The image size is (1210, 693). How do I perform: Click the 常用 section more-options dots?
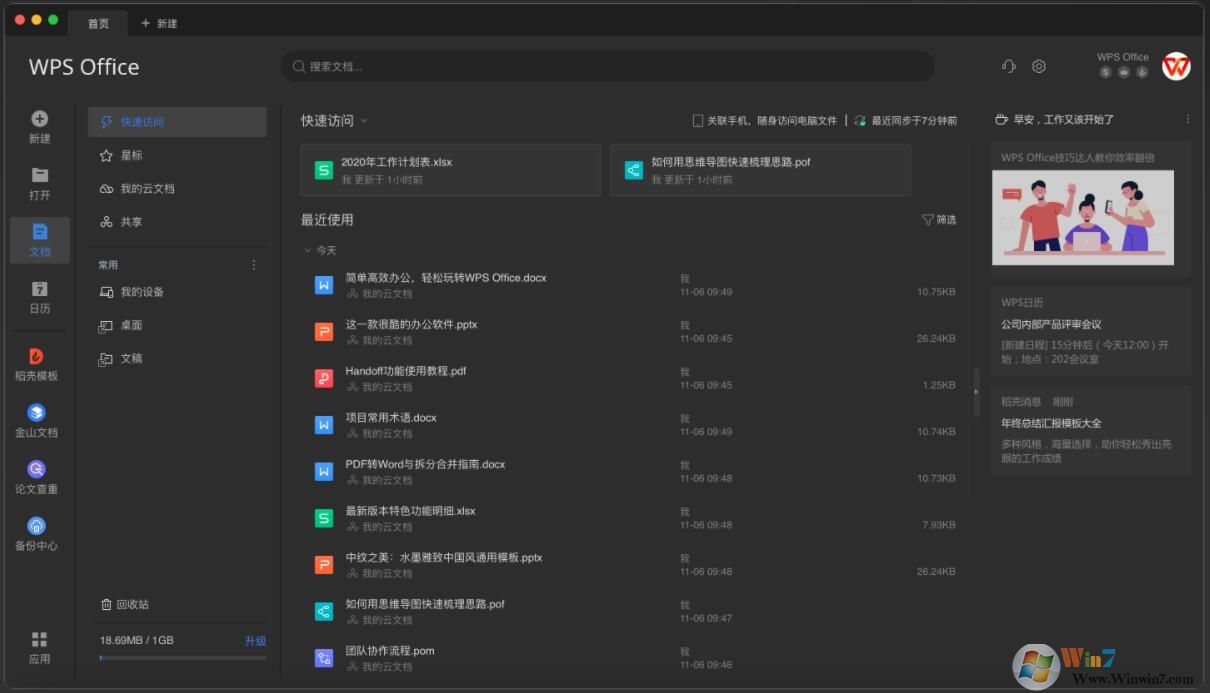[254, 265]
